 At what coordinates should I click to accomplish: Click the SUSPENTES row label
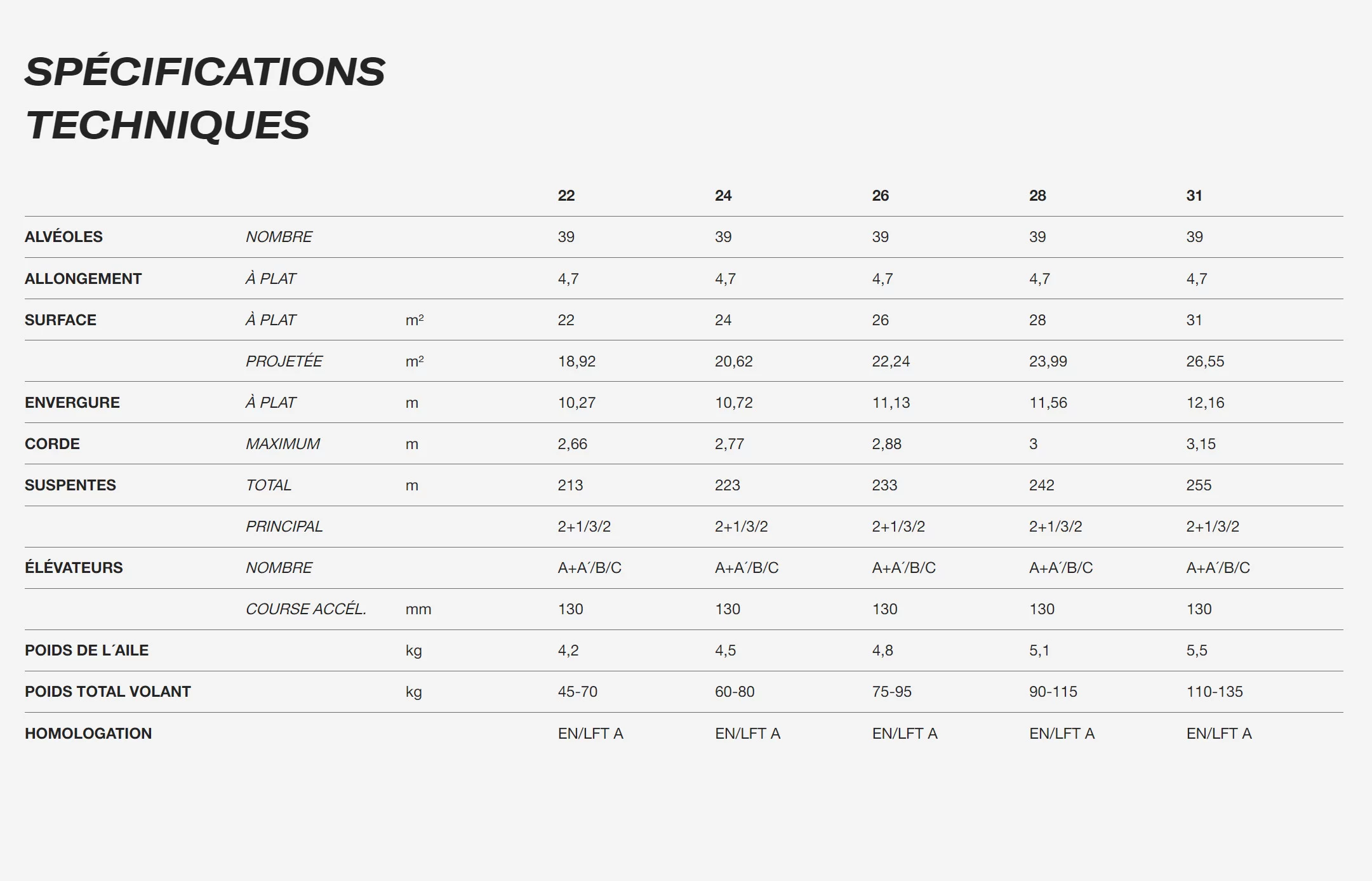pyautogui.click(x=70, y=485)
